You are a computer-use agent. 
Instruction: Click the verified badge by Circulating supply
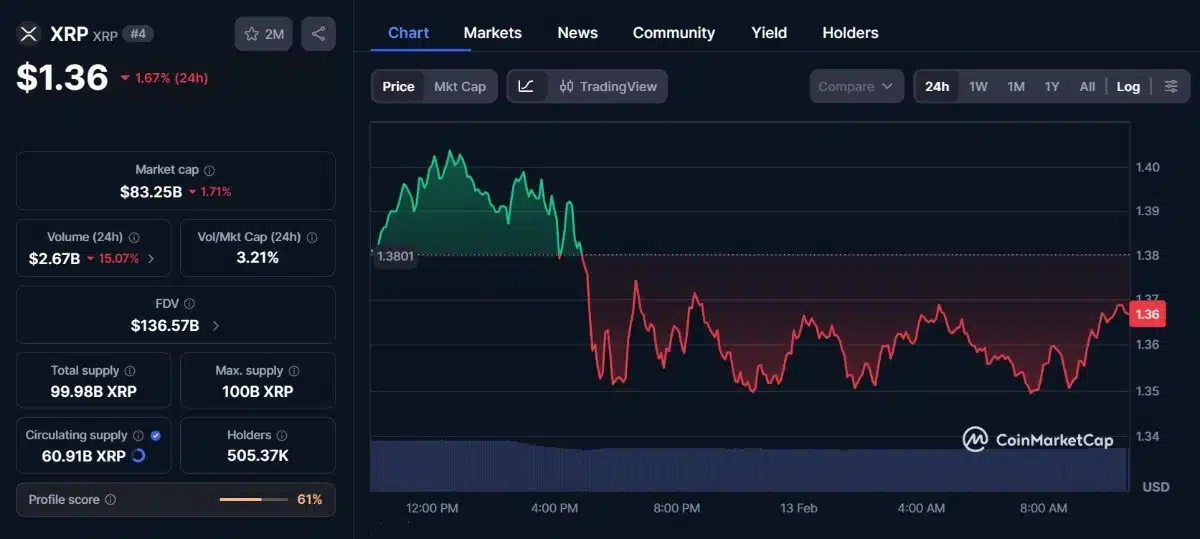click(x=155, y=435)
